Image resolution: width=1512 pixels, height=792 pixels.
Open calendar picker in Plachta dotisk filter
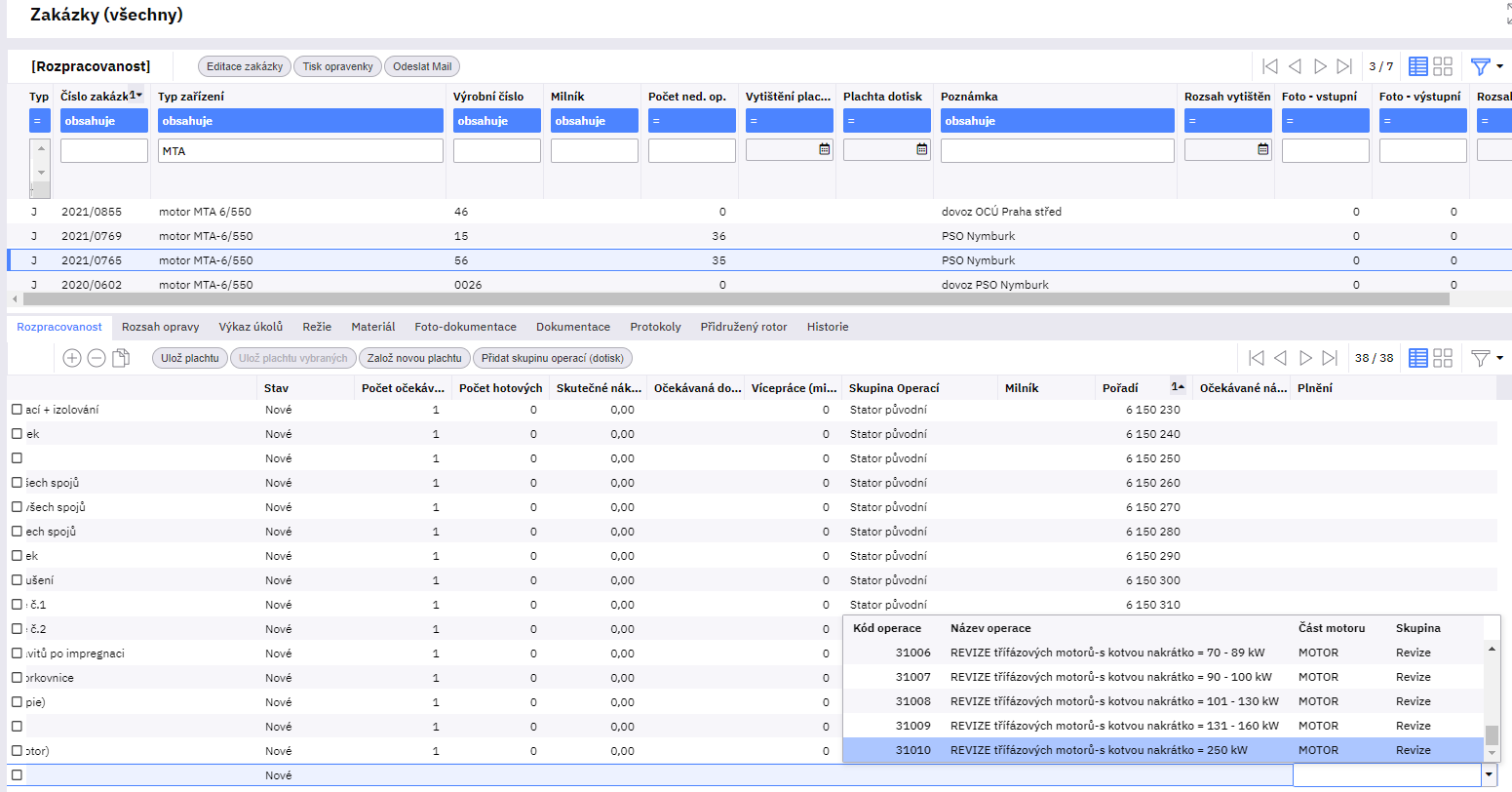[922, 149]
